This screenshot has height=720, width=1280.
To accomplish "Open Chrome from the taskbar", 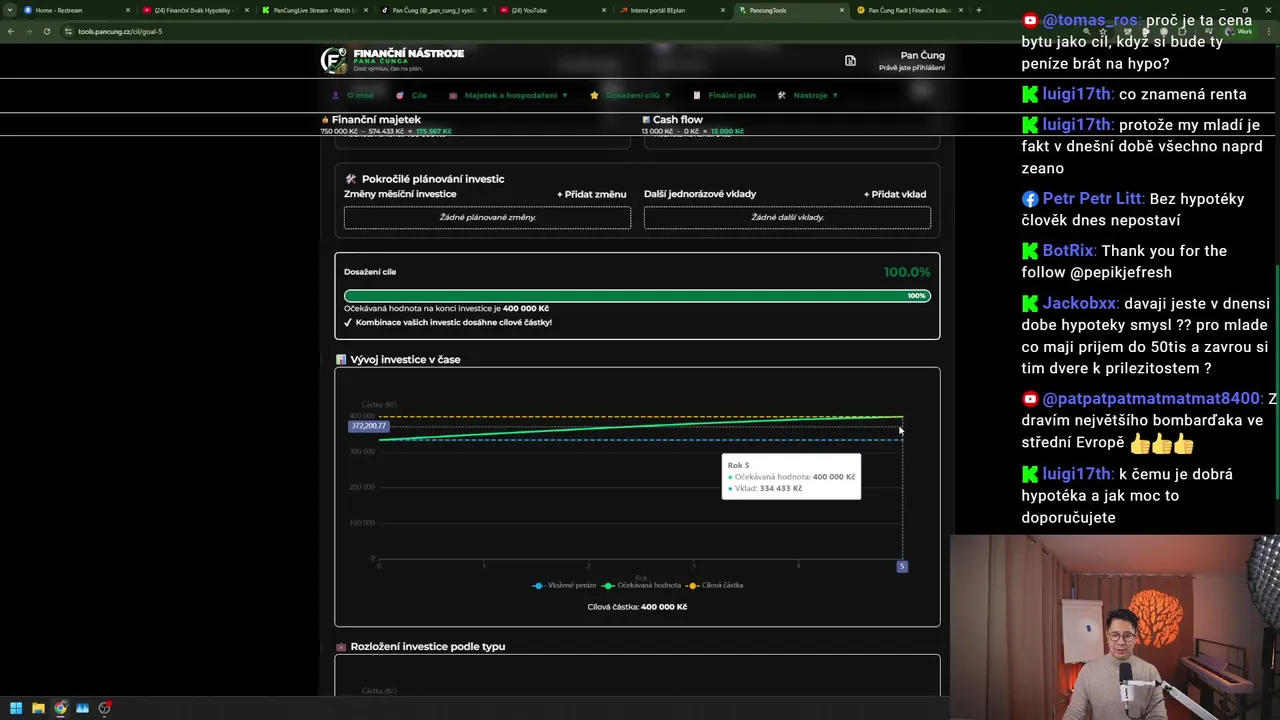I will tap(61, 708).
